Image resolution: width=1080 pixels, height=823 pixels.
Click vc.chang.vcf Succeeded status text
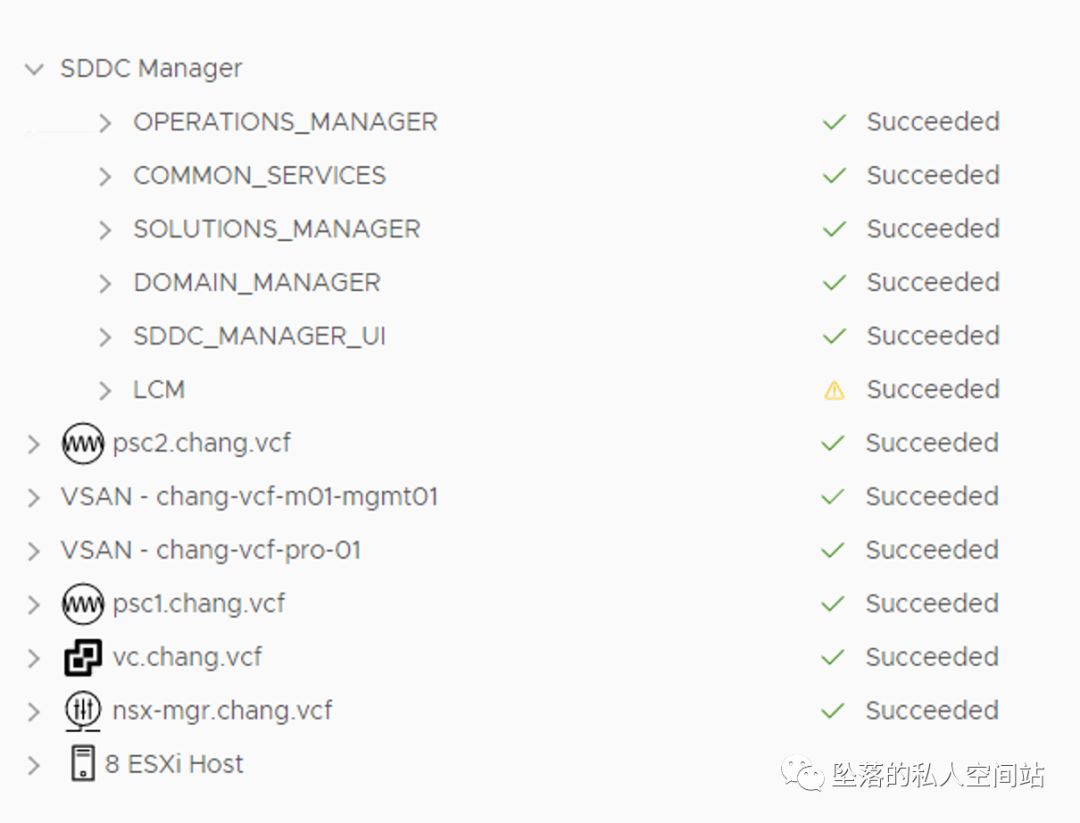[932, 657]
